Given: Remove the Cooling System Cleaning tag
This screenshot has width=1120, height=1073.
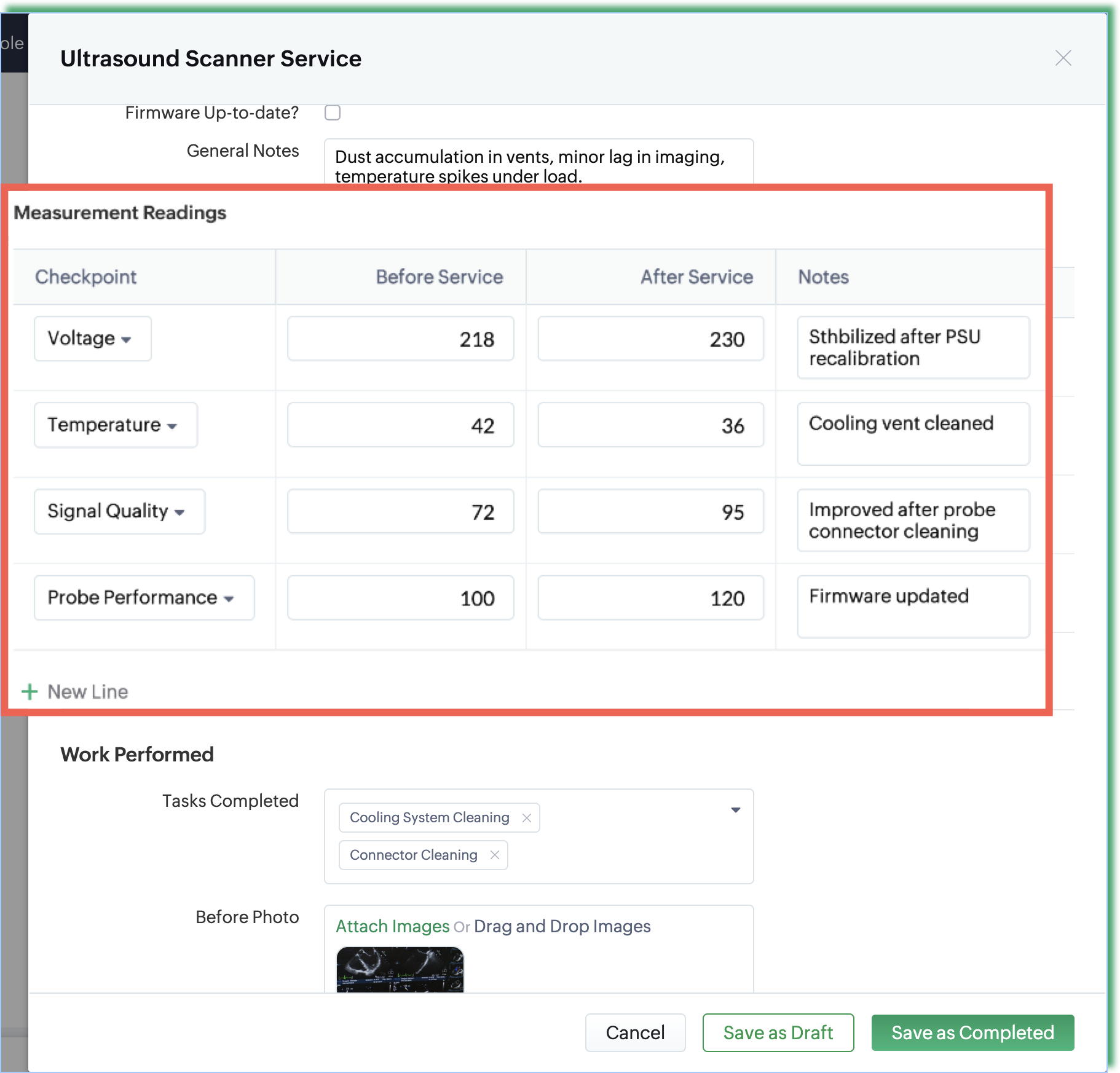Looking at the screenshot, I should click(x=527, y=818).
